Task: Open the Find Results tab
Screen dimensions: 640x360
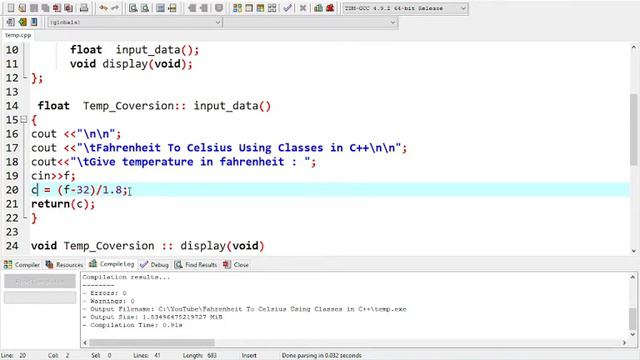Action: pyautogui.click(x=196, y=264)
